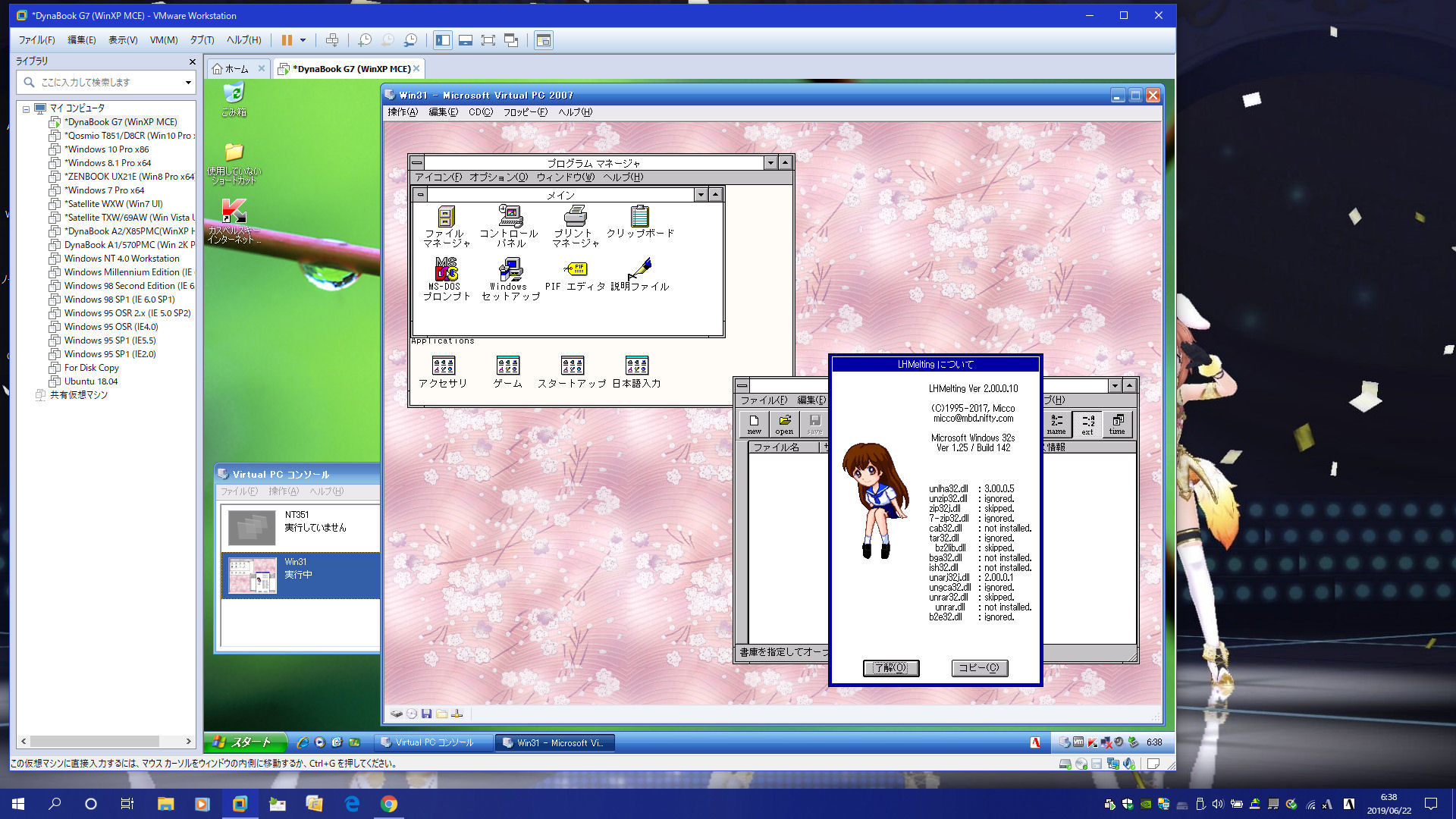The image size is (1456, 819).
Task: Open the unused shortcuts folder on desktop
Action: click(x=234, y=164)
